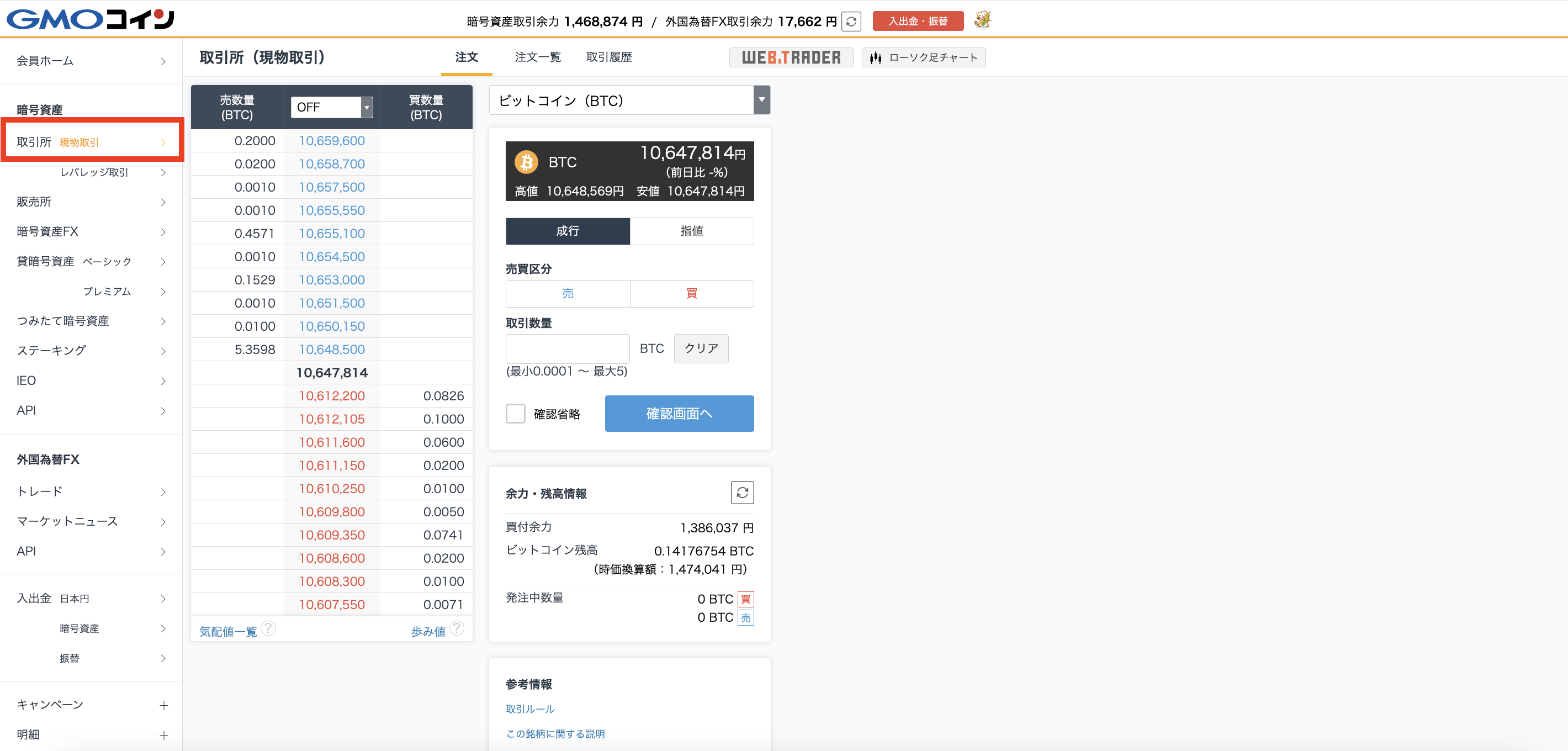Click the profile avatar icon
The width and height of the screenshot is (1568, 751).
[x=982, y=20]
